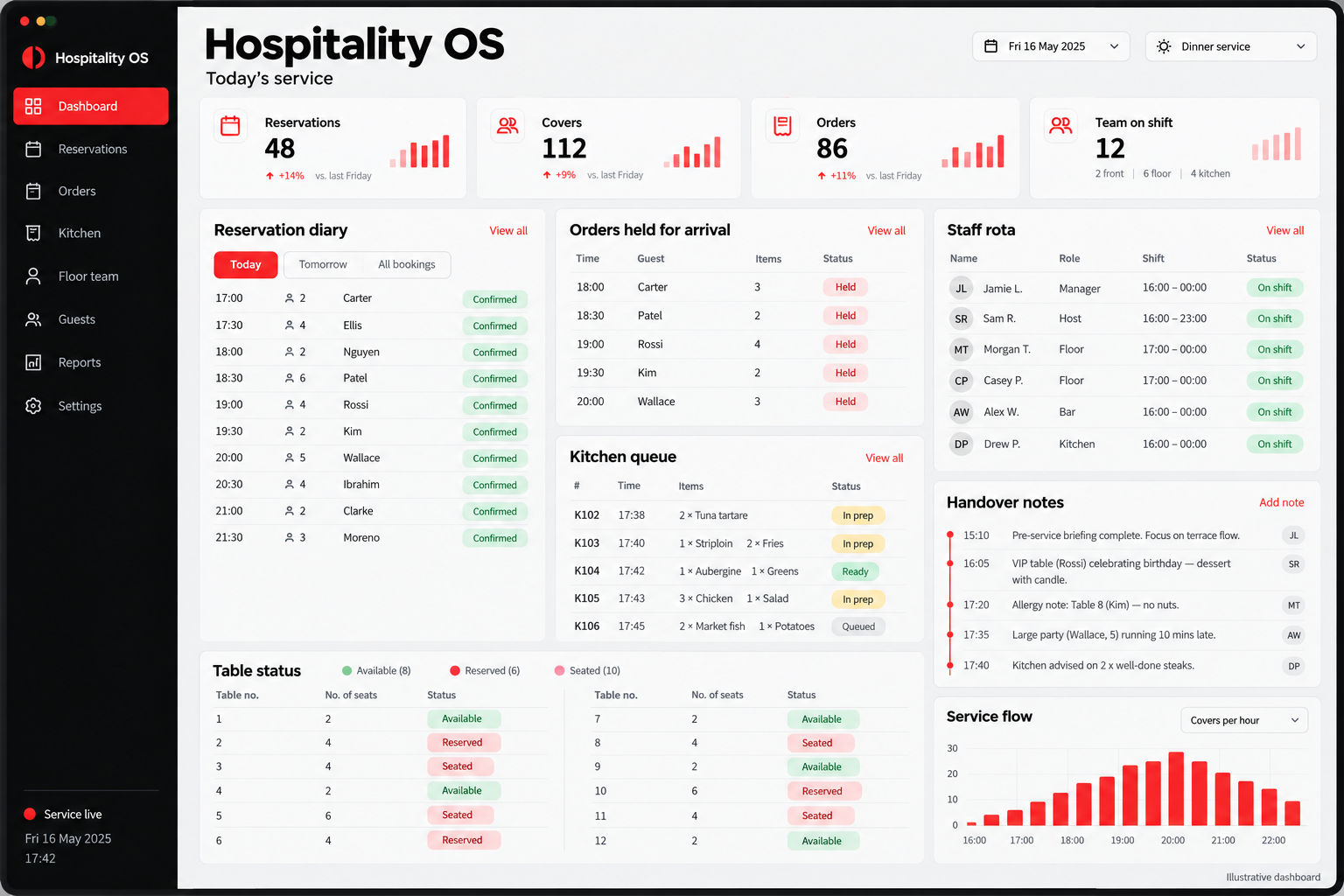Click View all in Orders held for arrival
Screen dimensions: 1344x896
(x=886, y=231)
